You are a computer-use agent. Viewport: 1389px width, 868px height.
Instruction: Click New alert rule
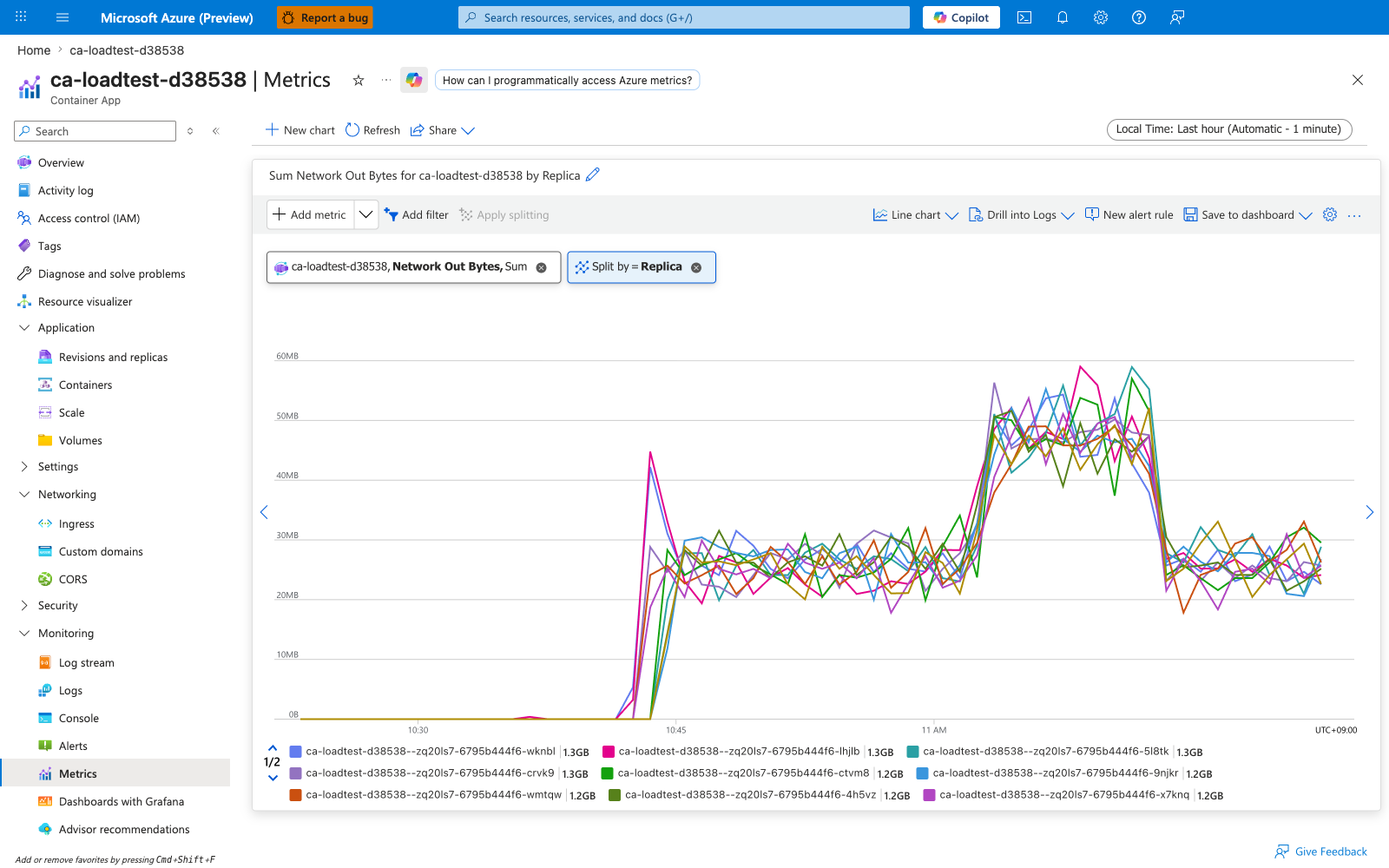point(1129,215)
